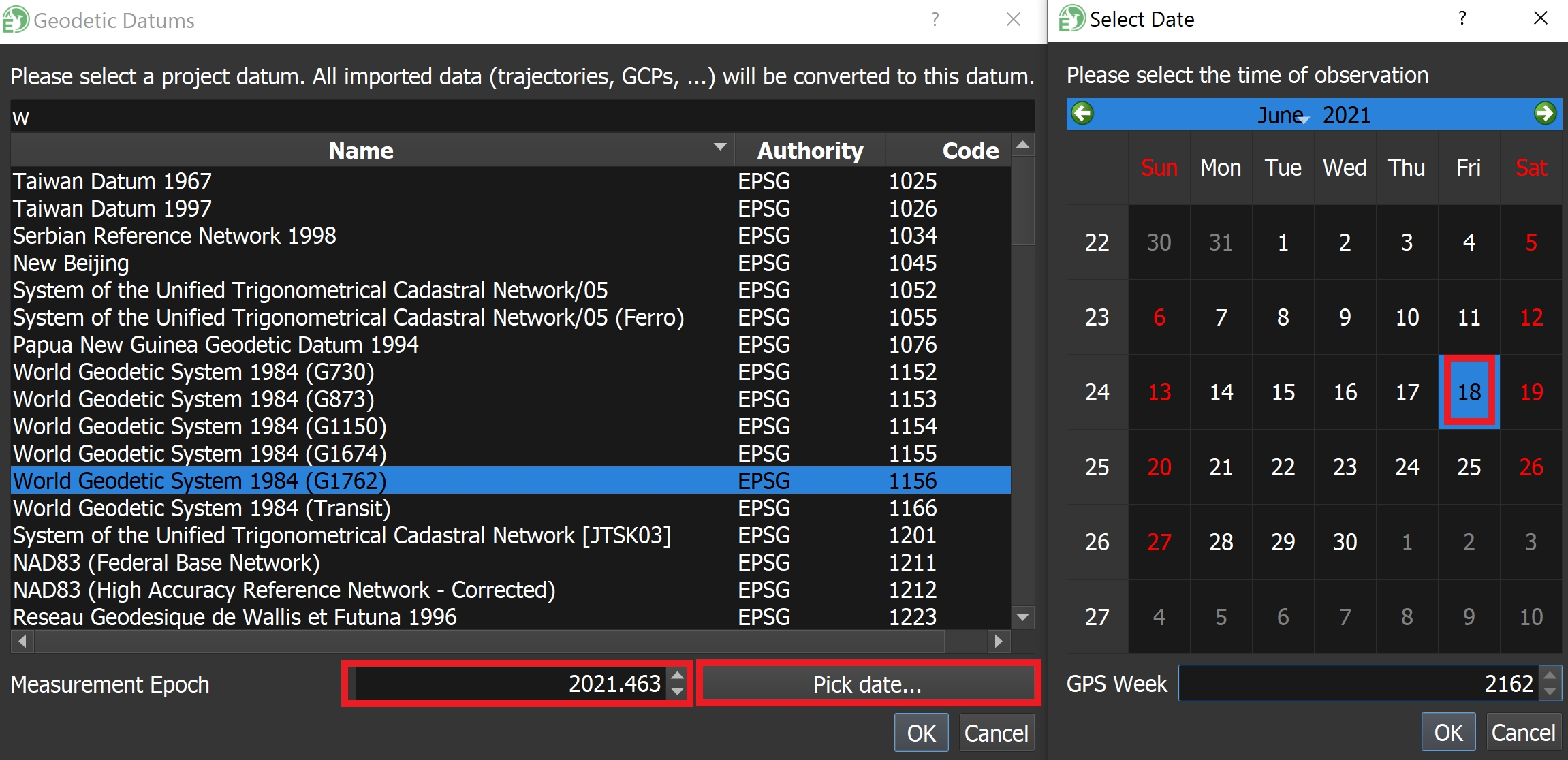Click the GPS Week value field

tap(1360, 683)
